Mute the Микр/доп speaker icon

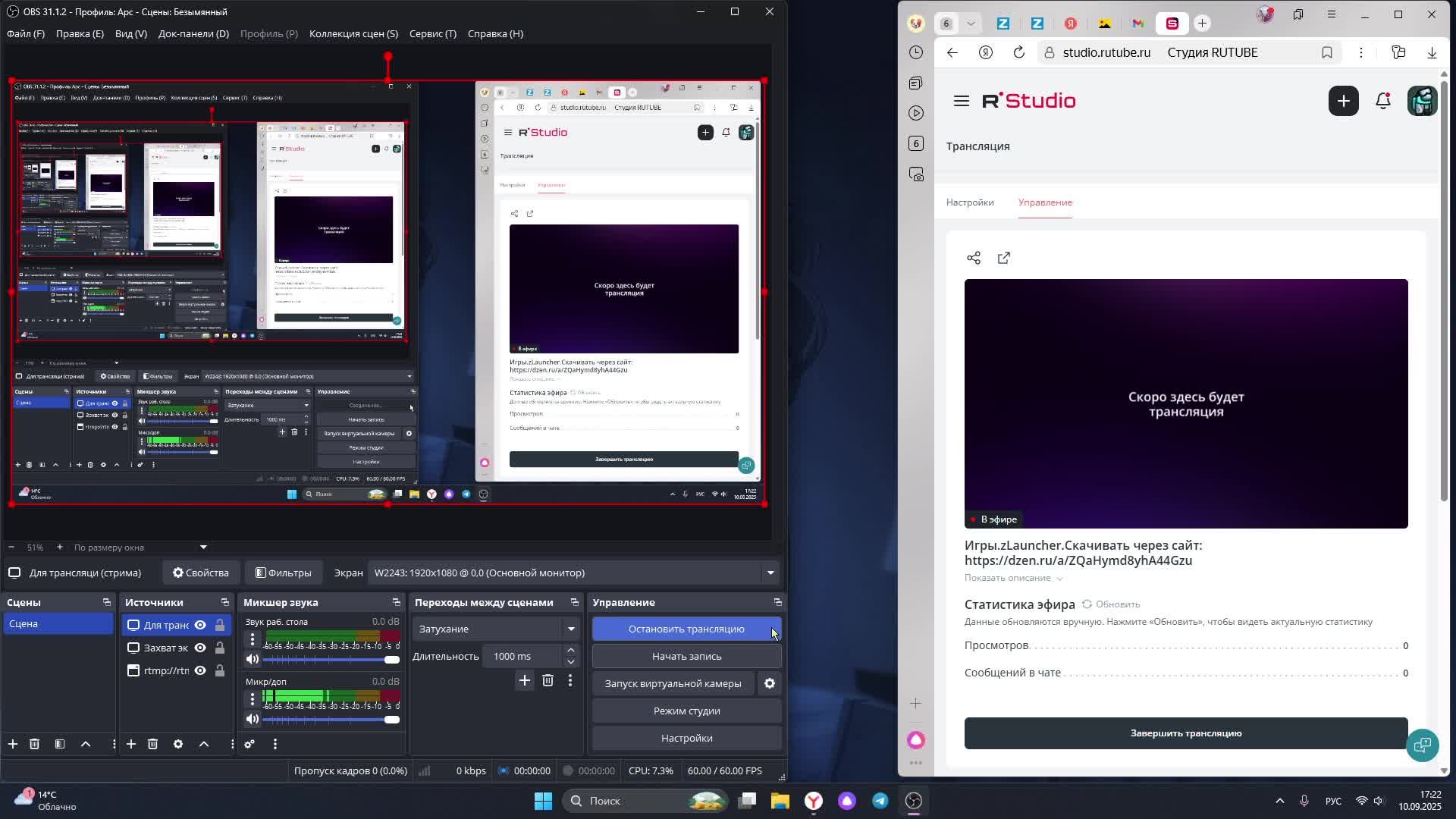[253, 719]
